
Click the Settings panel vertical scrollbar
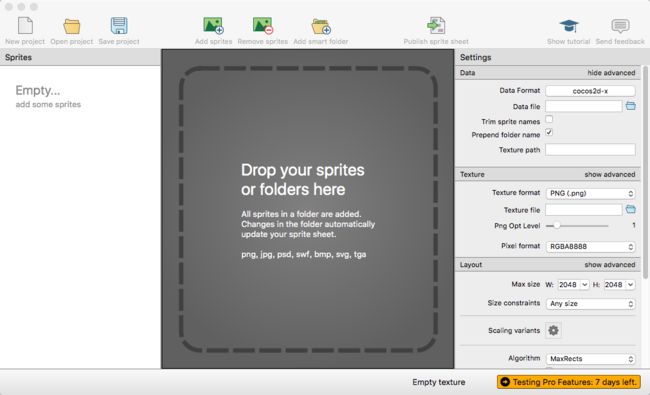tap(645, 172)
